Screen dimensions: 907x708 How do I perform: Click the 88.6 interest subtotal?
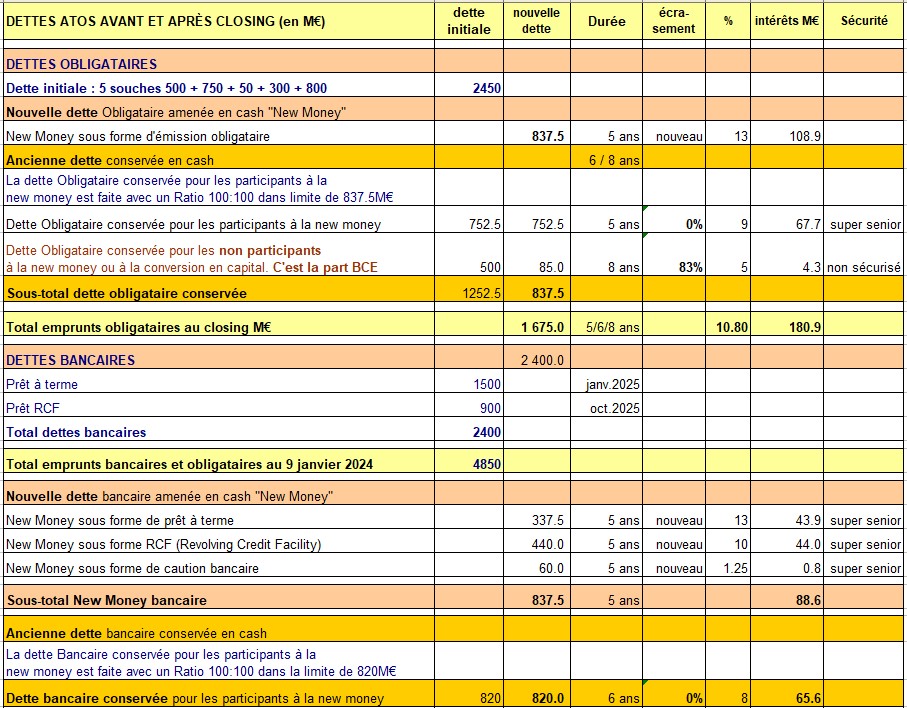[x=808, y=600]
